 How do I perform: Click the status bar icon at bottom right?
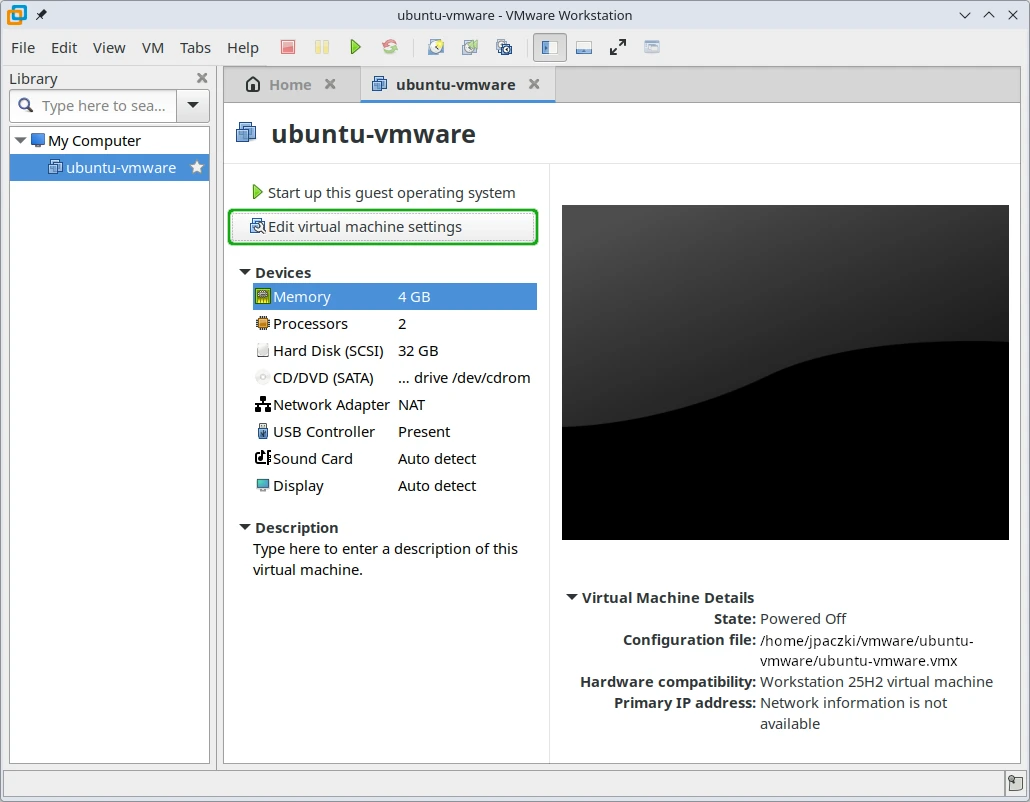1014,783
